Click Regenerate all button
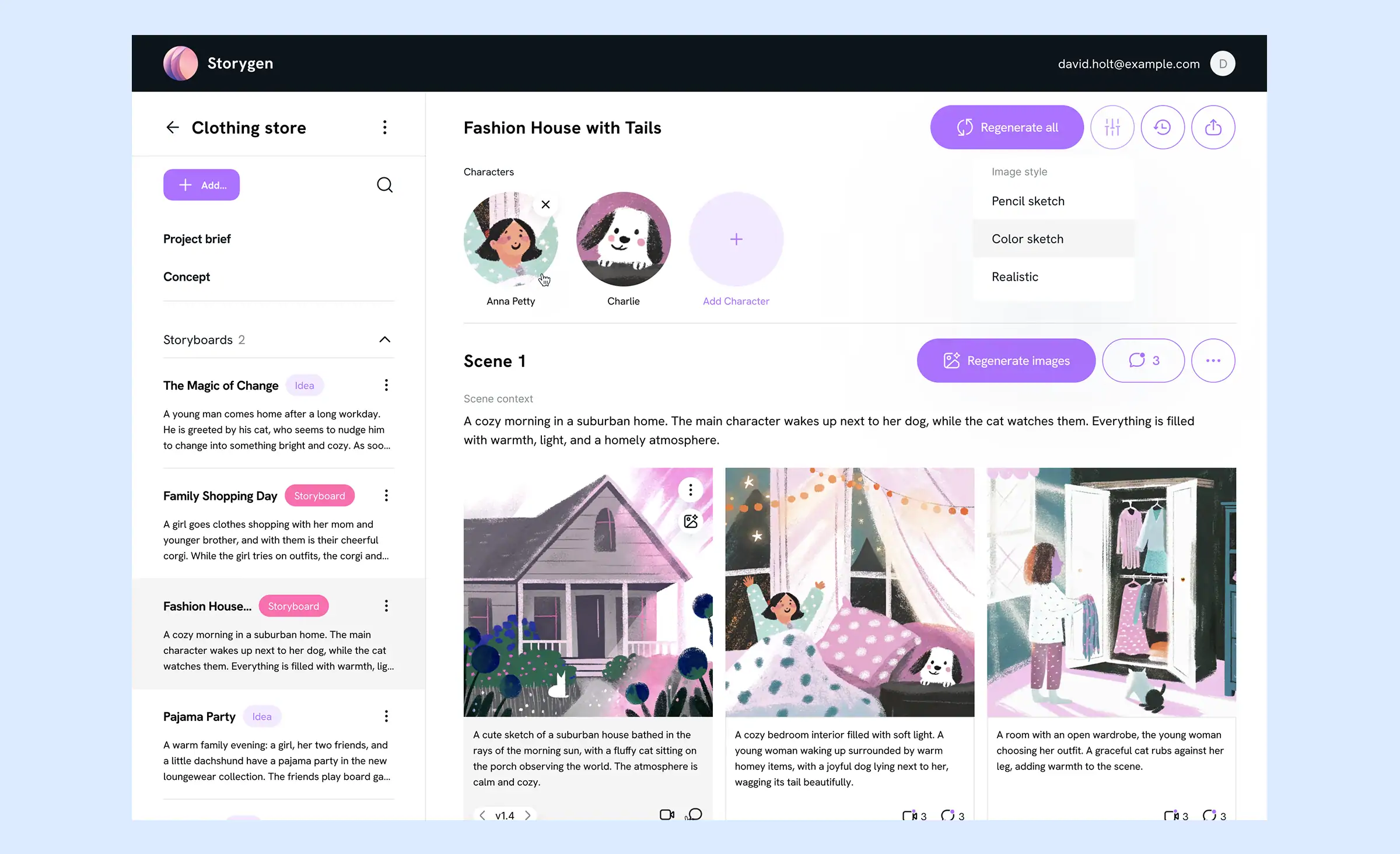The height and width of the screenshot is (854, 1400). [x=1007, y=127]
